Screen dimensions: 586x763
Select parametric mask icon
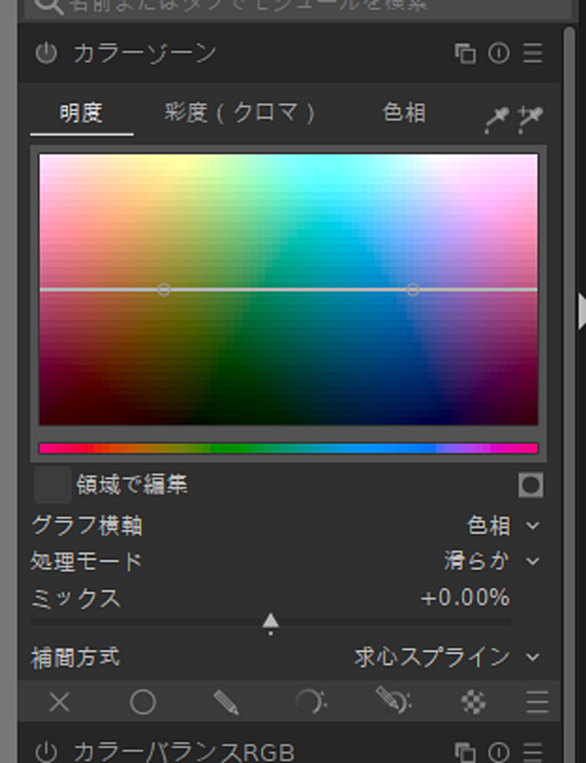[x=311, y=703]
